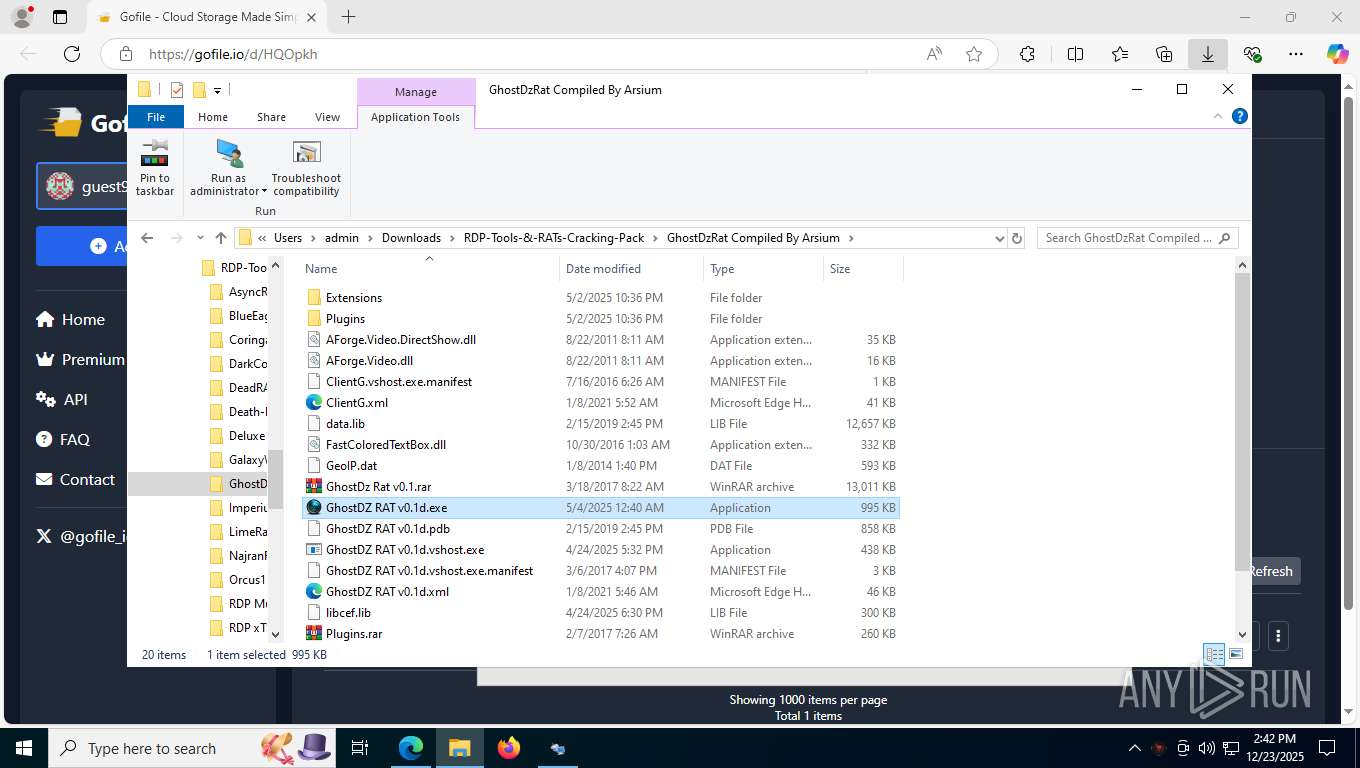The height and width of the screenshot is (768, 1360).
Task: Click the Search GhostDzRat Compiled field
Action: (x=1137, y=238)
